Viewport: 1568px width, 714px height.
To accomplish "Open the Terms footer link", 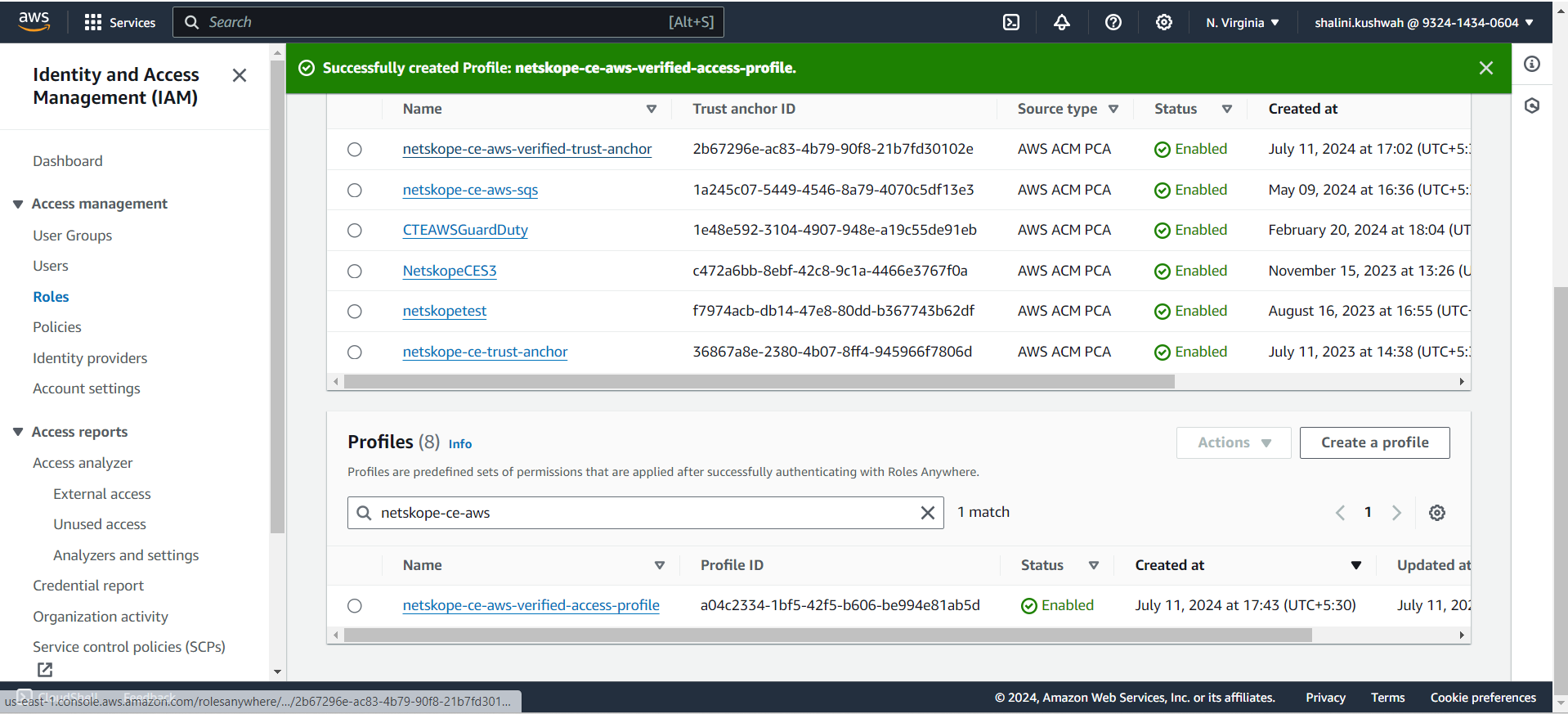I will tap(1388, 698).
